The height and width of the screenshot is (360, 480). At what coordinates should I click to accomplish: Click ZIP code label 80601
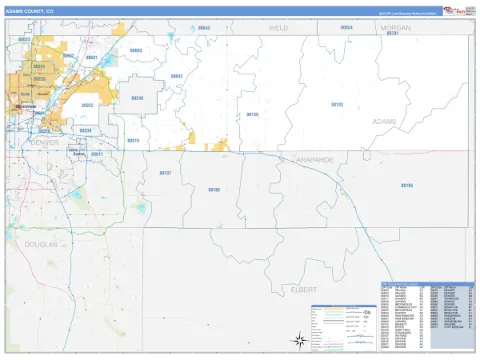click(91, 58)
